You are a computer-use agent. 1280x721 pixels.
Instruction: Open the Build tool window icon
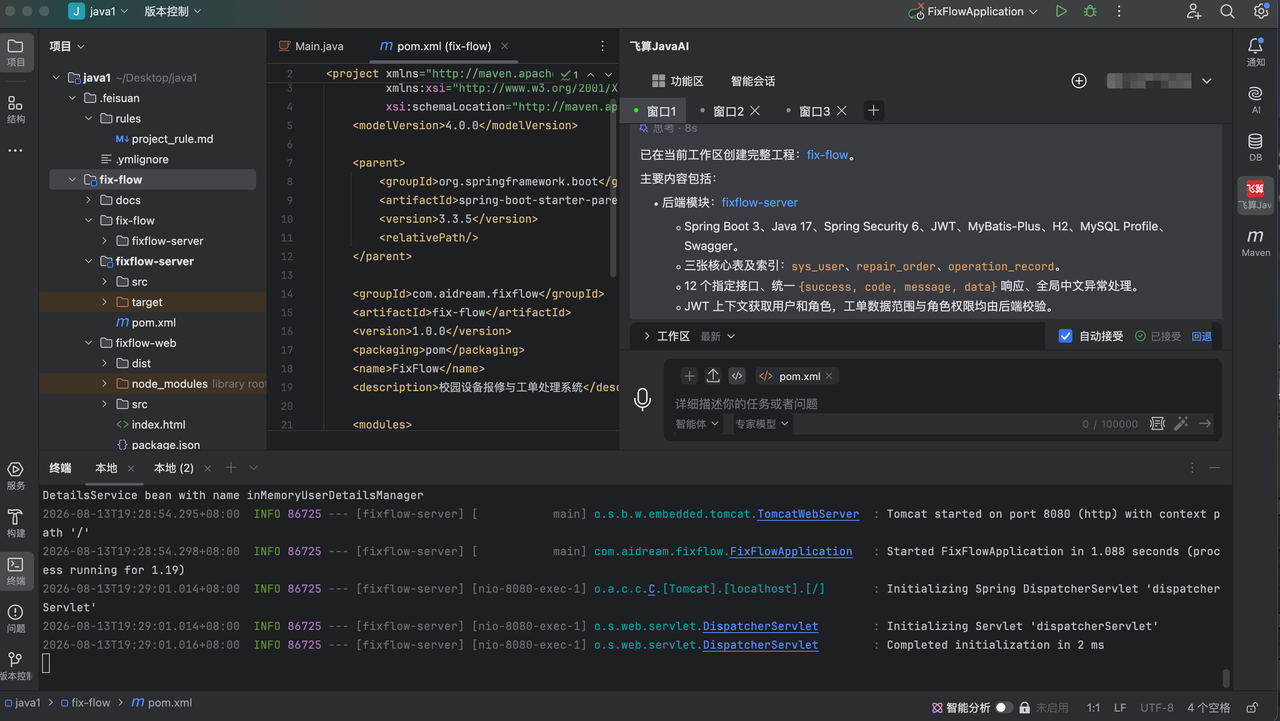pos(15,523)
